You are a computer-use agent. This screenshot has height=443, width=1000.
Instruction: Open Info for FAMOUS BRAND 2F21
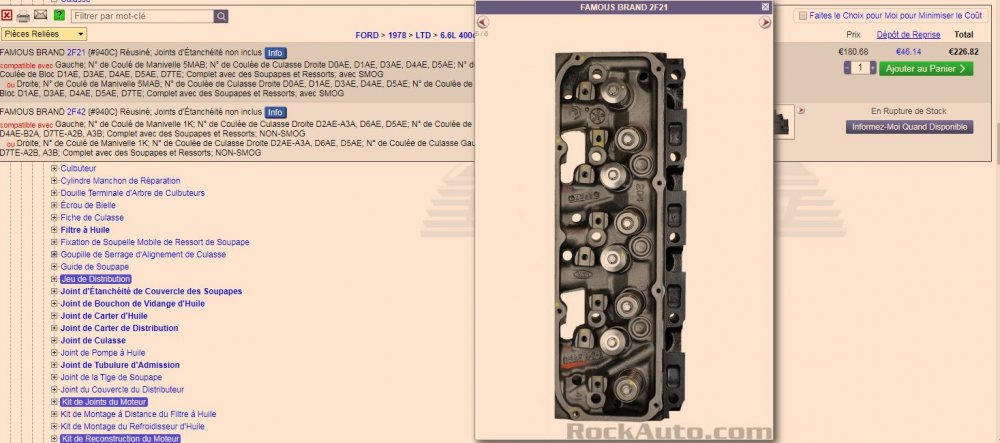click(276, 53)
